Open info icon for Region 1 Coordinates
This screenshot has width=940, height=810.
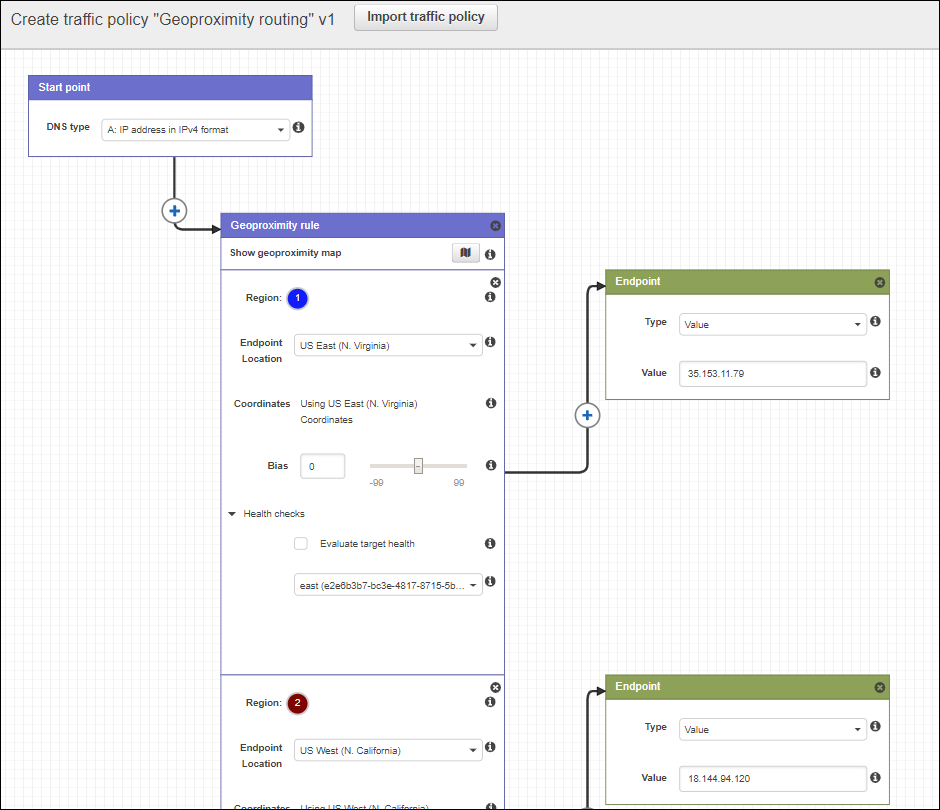click(x=491, y=403)
